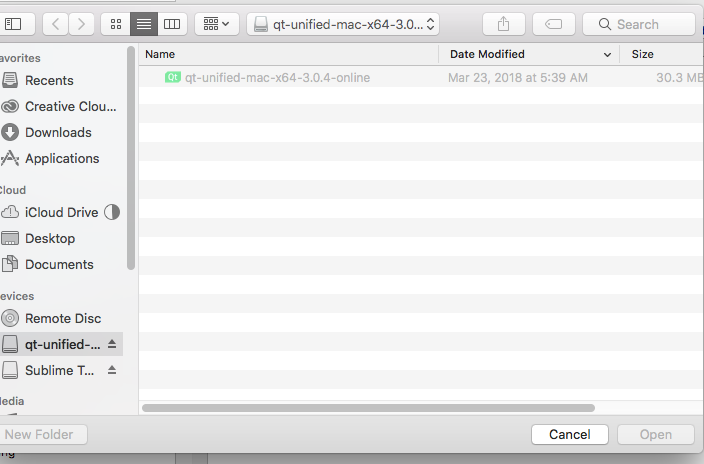Toggle sort direction chevron on Date Modified
The height and width of the screenshot is (464, 704).
click(607, 55)
